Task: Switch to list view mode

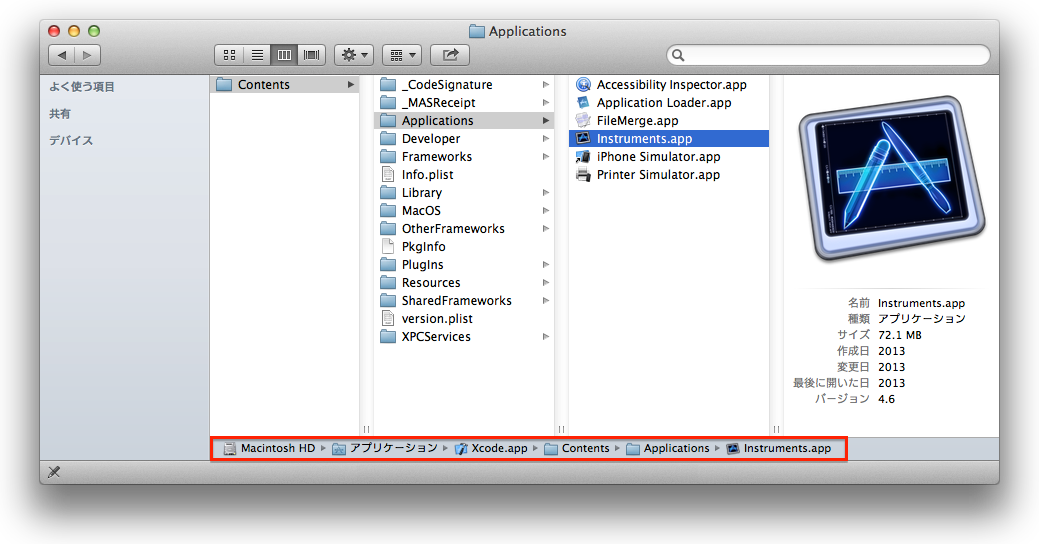Action: [x=257, y=55]
